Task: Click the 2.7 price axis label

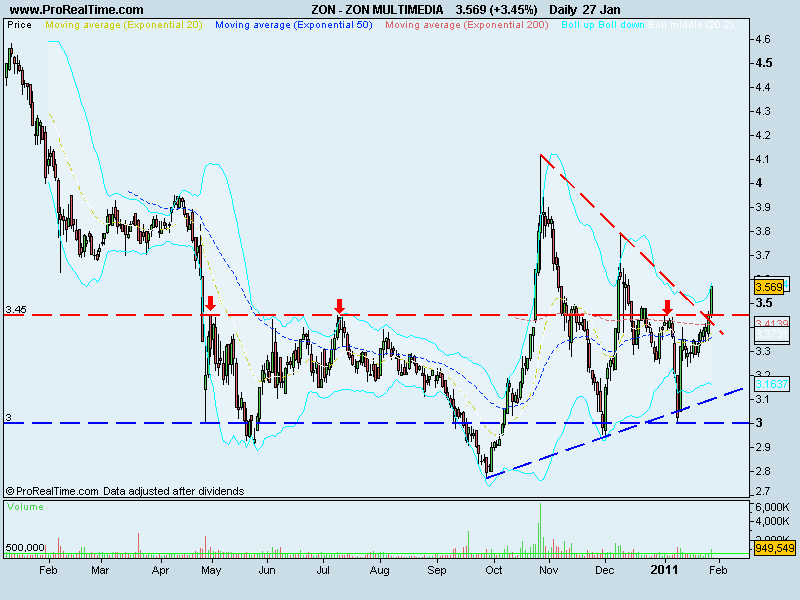Action: point(763,491)
